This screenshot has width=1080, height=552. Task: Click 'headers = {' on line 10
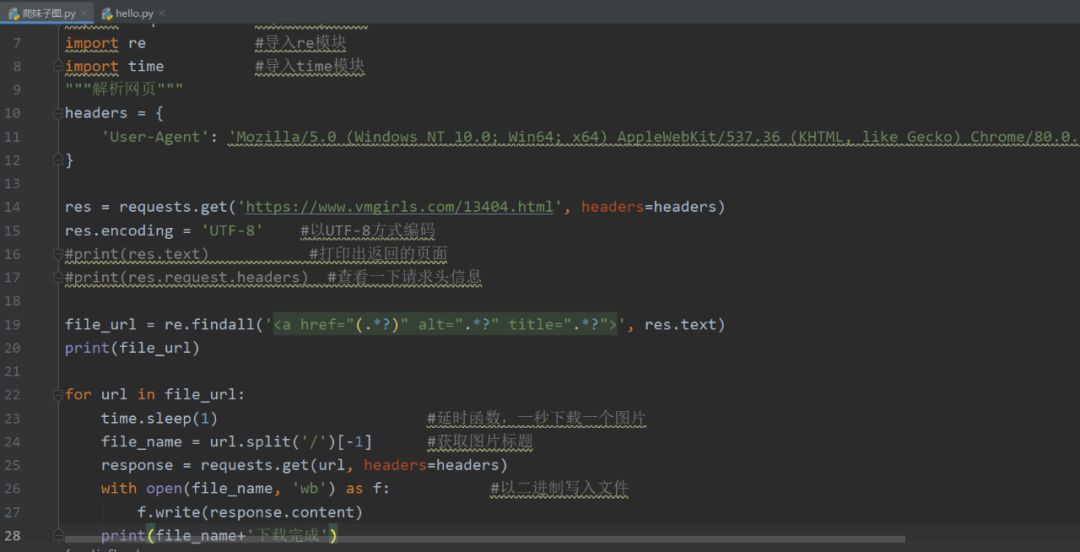114,113
